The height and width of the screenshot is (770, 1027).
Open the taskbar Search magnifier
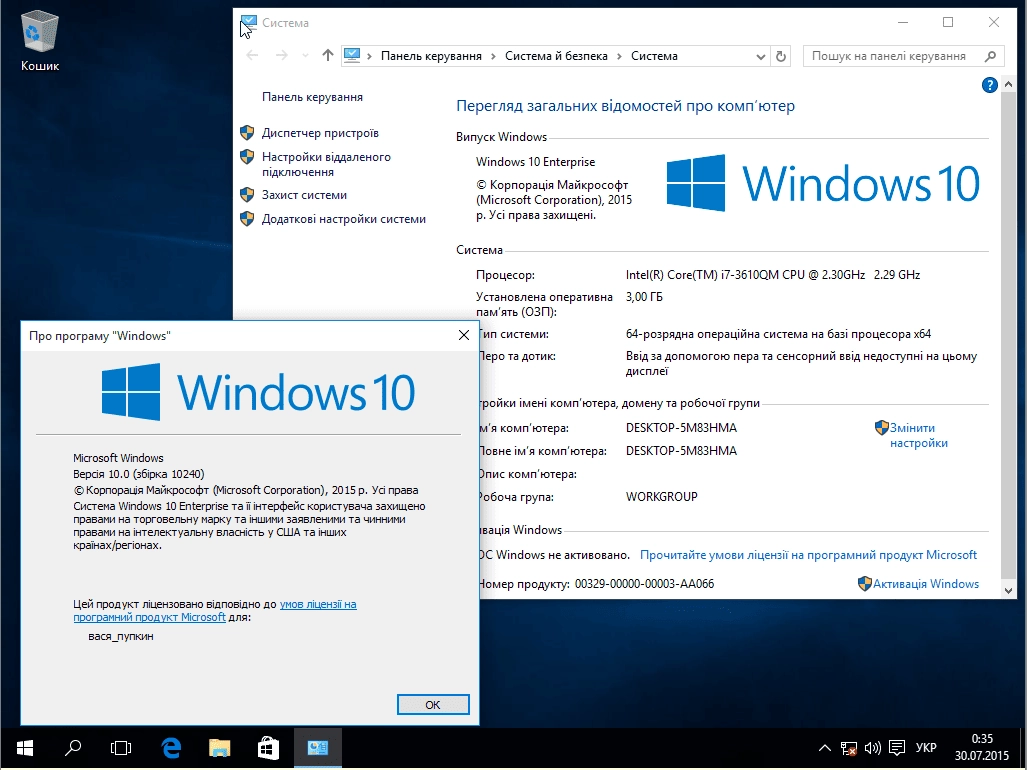pyautogui.click(x=73, y=748)
